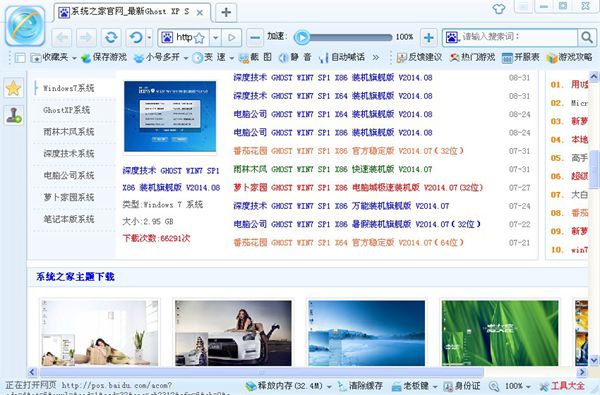Open 游戏攻略 game guides
This screenshot has width=600, height=395.
pyautogui.click(x=569, y=57)
